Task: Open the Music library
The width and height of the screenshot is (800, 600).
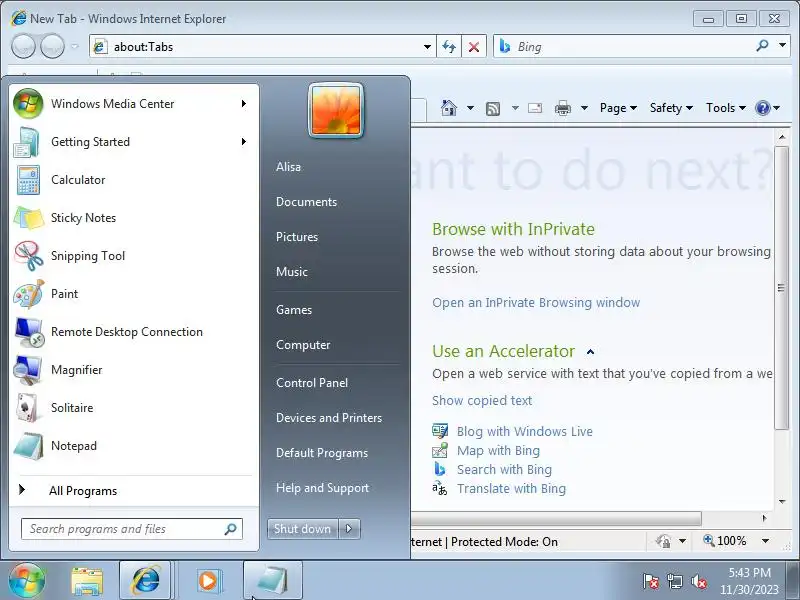Action: coord(292,272)
